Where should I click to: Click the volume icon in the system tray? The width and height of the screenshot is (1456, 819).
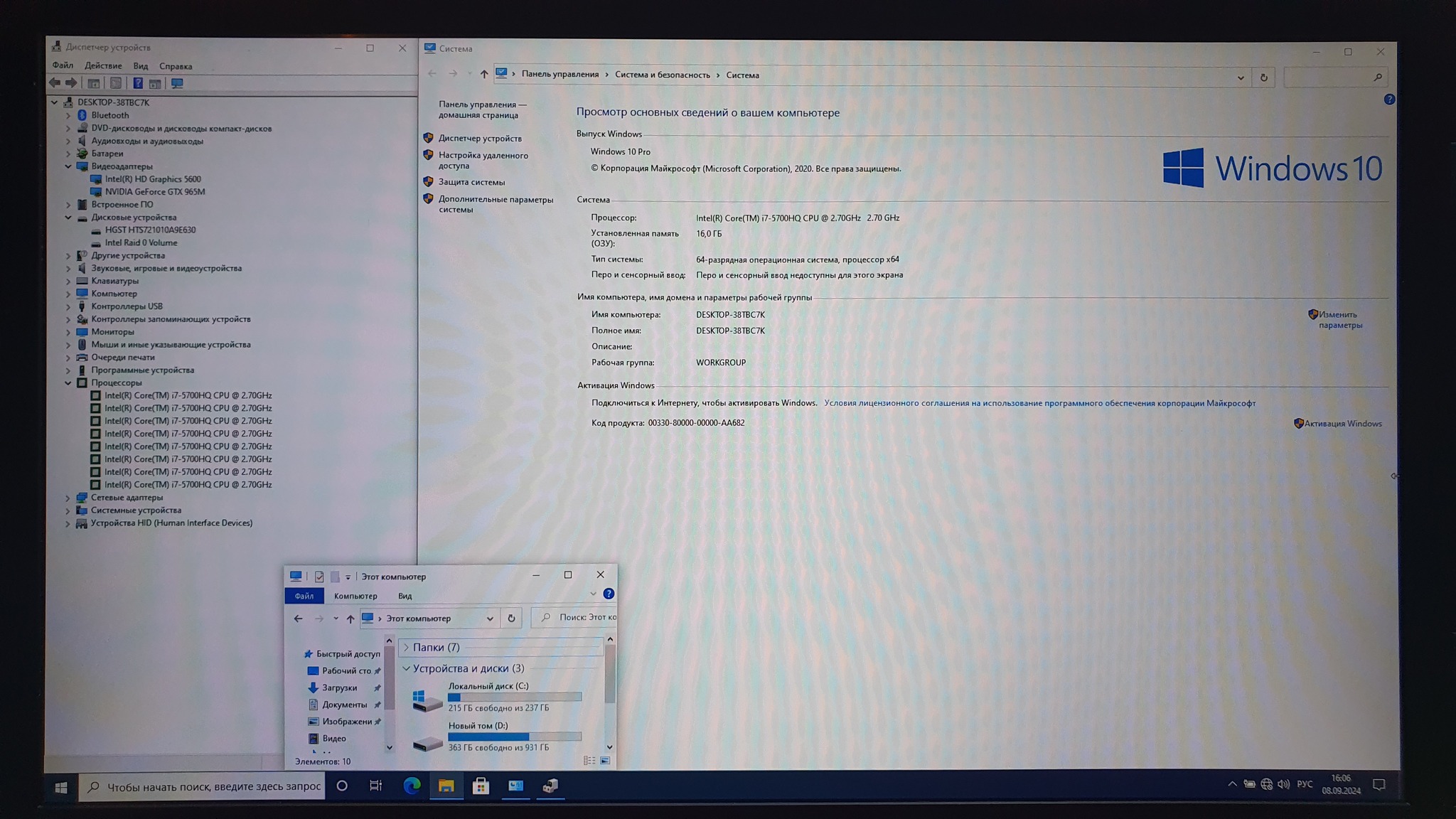click(1283, 784)
